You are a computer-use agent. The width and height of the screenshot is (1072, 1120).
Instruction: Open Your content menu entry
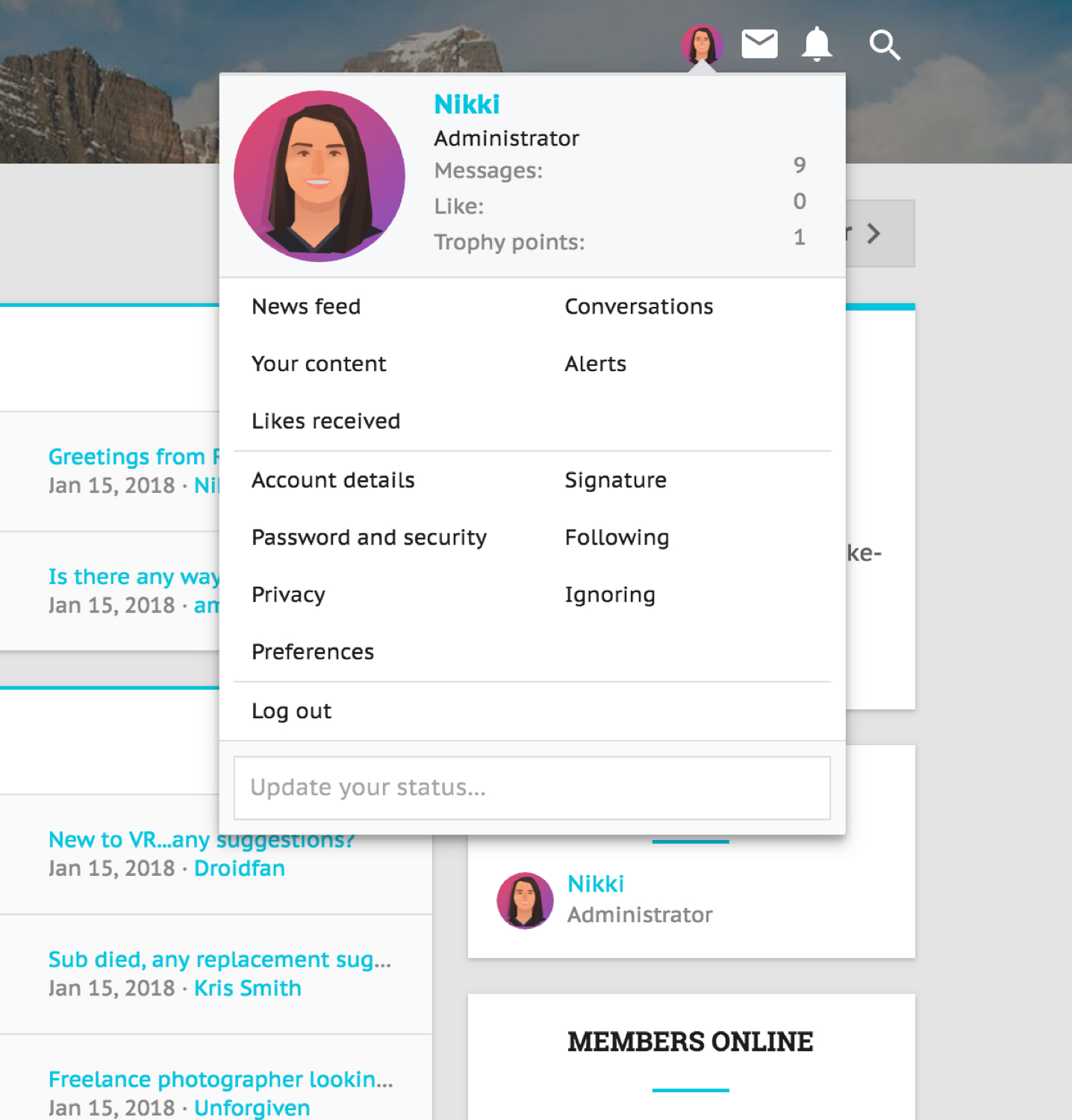(319, 364)
